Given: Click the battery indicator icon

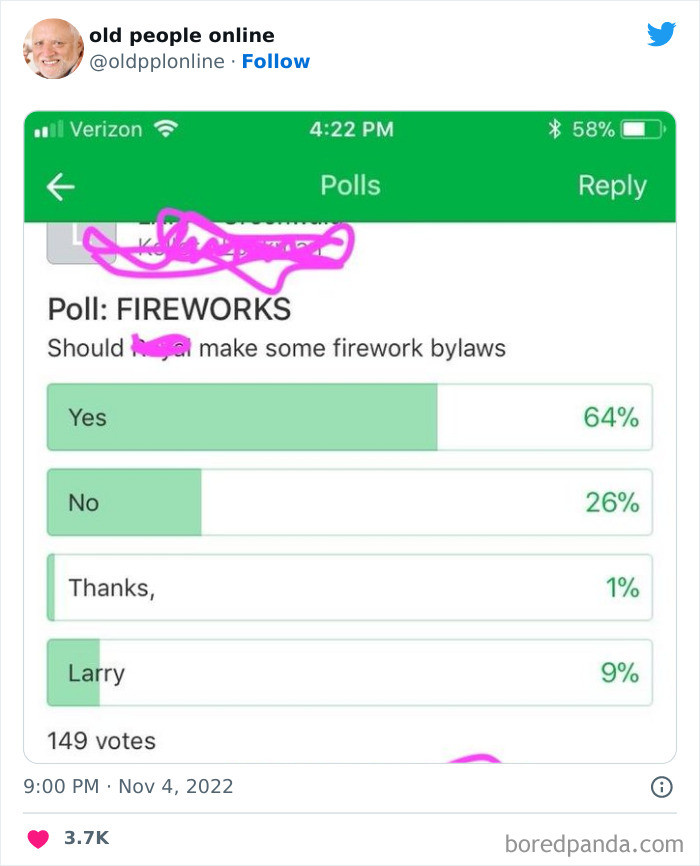Looking at the screenshot, I should (643, 129).
